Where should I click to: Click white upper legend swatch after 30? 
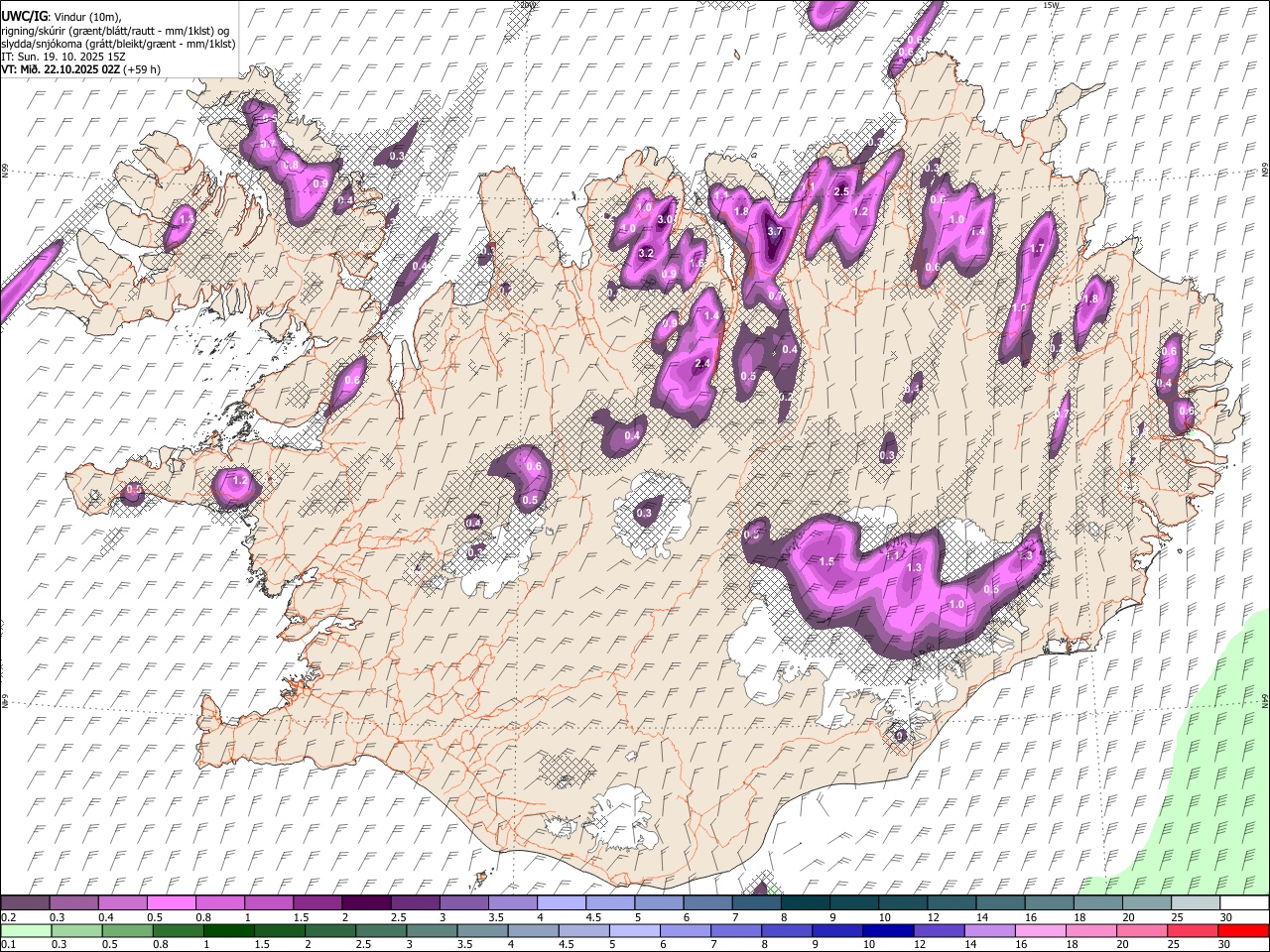1244,902
